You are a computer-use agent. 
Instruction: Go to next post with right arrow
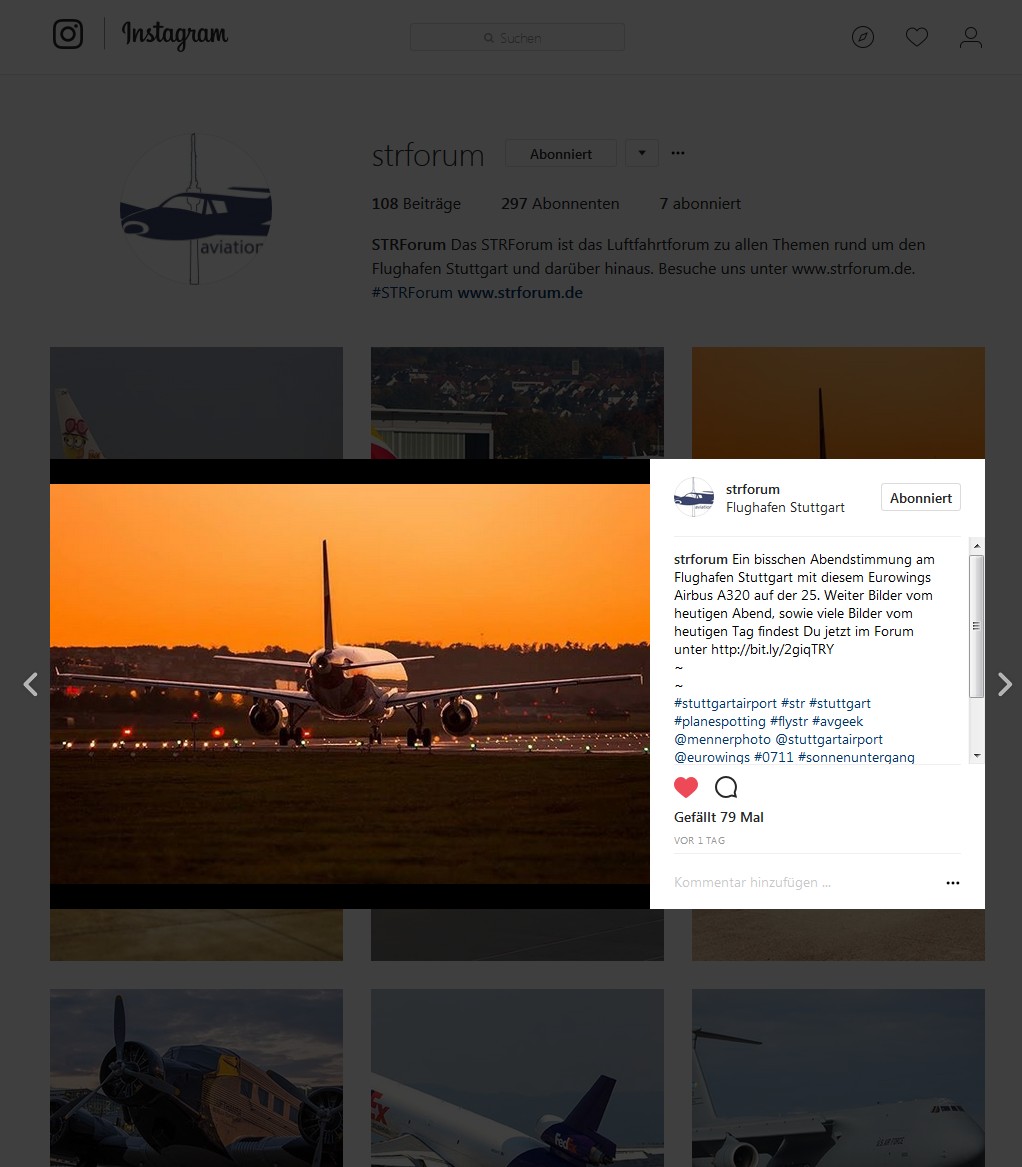[1004, 684]
